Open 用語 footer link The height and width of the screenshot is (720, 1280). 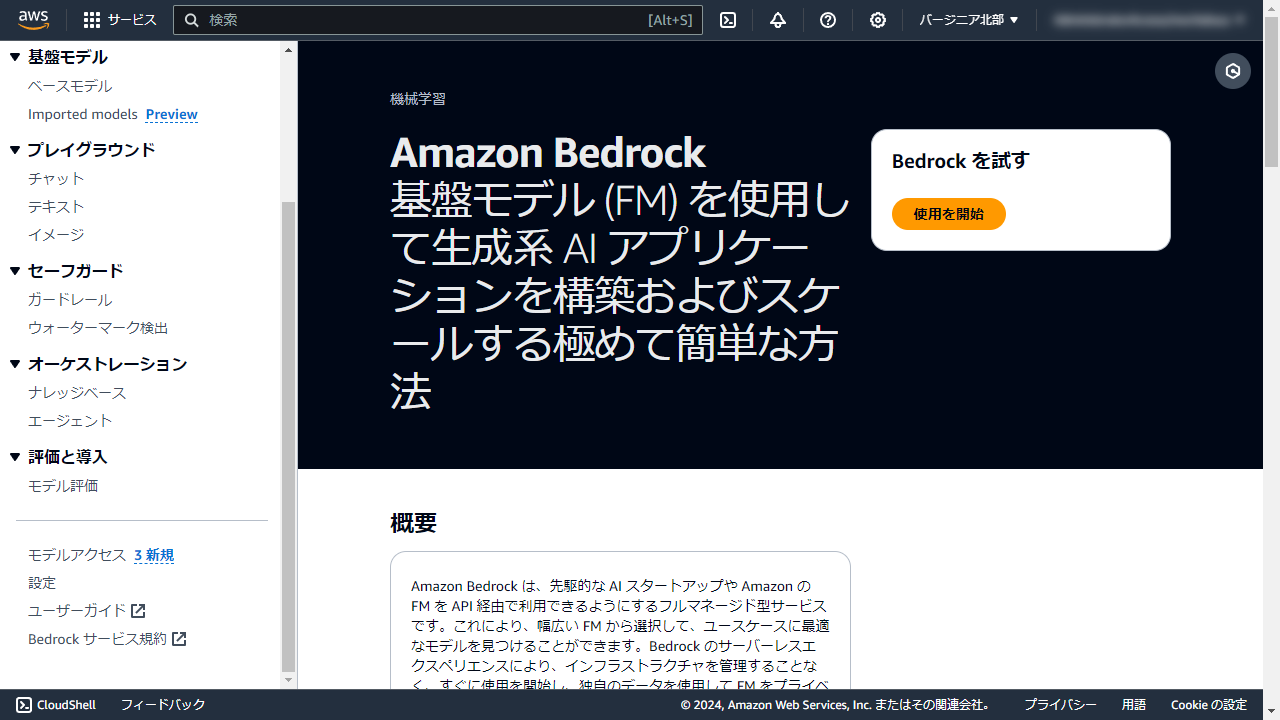point(1134,705)
